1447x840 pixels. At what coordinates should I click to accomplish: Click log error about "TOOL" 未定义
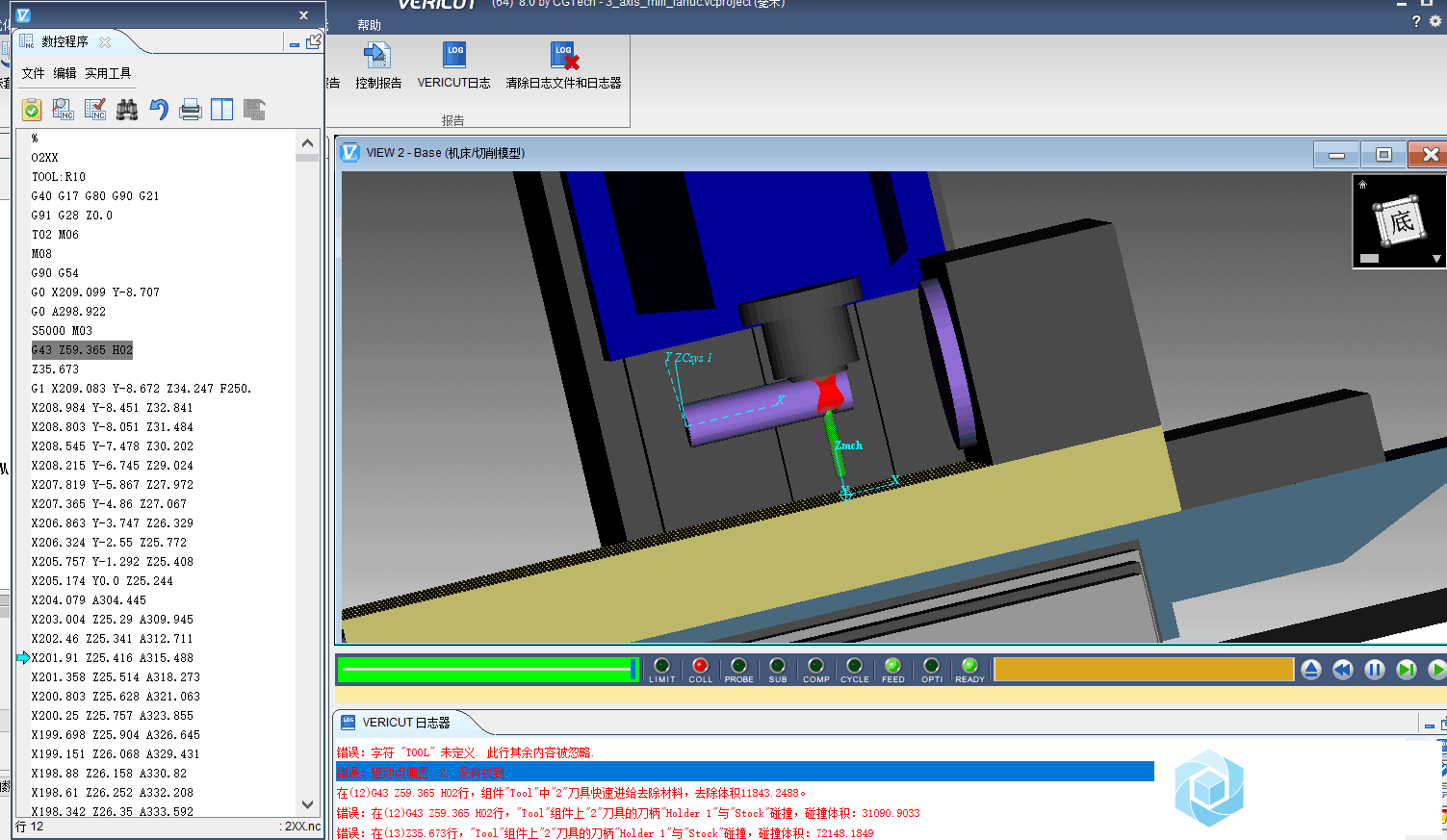pos(465,752)
